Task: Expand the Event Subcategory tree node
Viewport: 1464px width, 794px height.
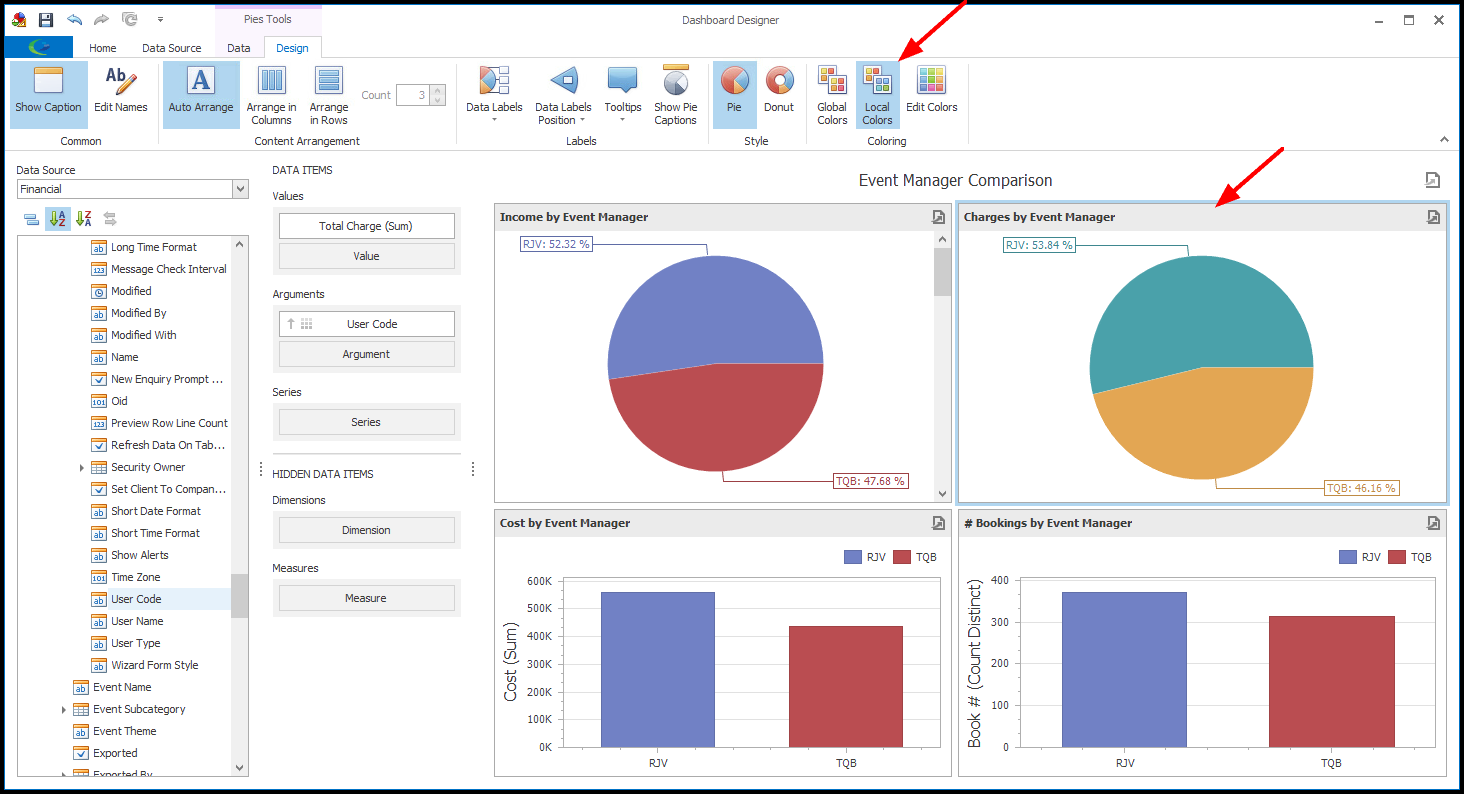Action: click(64, 709)
